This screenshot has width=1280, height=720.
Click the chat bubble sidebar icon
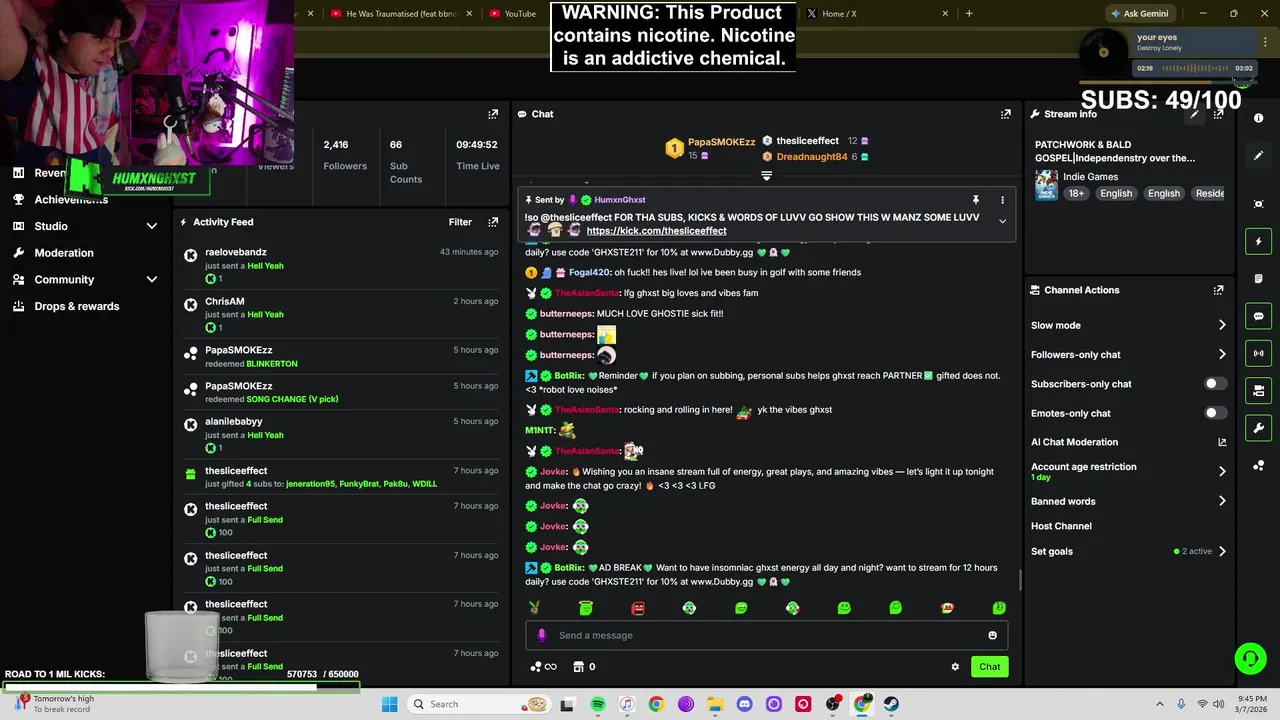coord(1258,316)
